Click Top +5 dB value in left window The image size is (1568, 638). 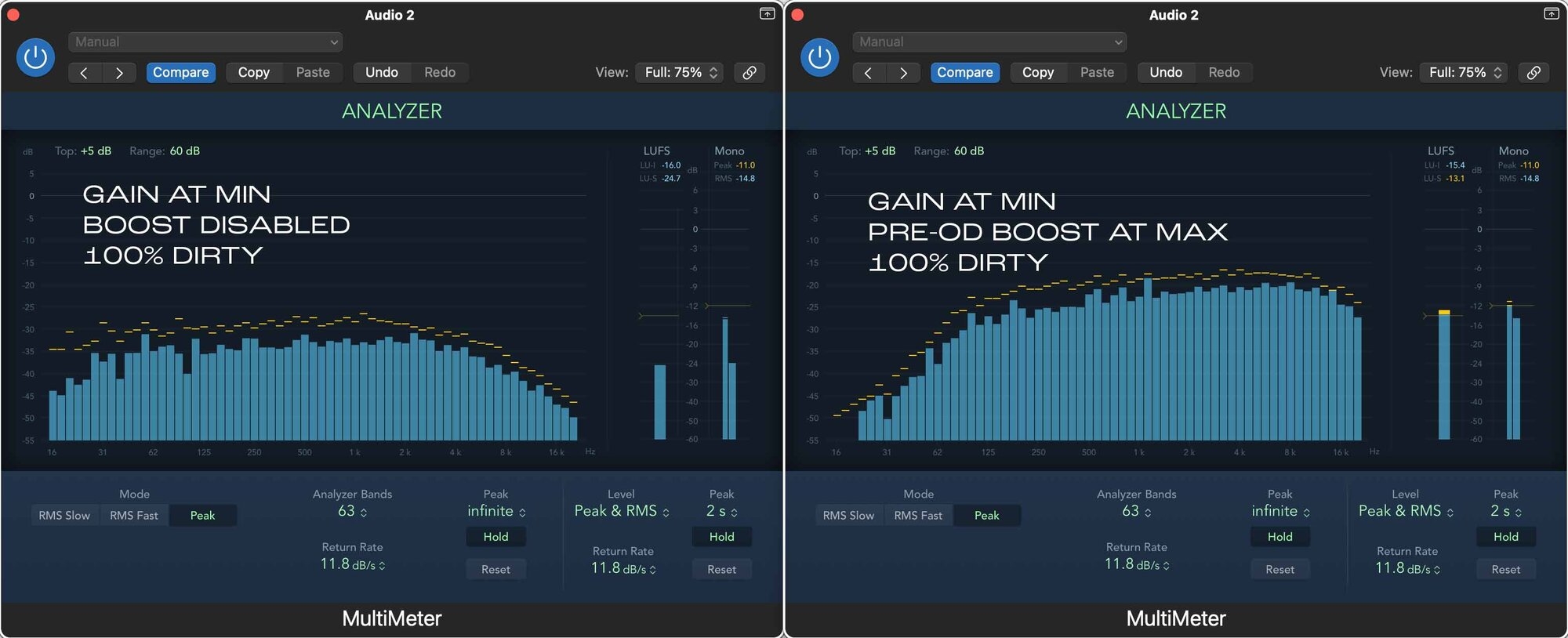click(96, 150)
